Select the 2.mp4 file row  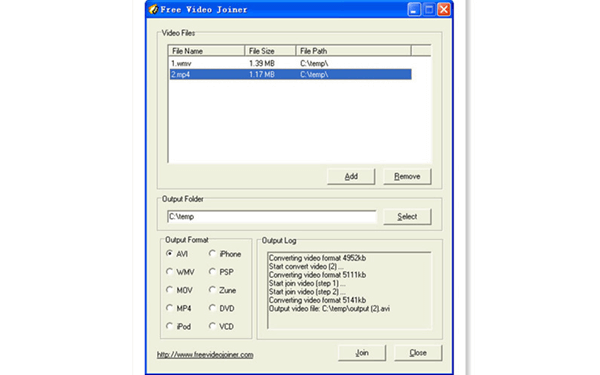click(290, 74)
